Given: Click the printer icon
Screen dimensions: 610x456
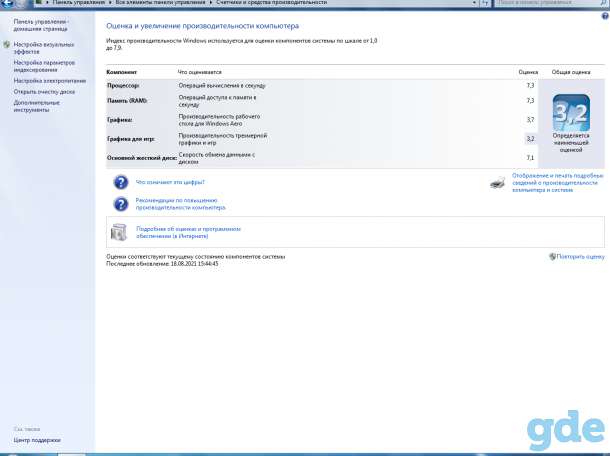Looking at the screenshot, I should [498, 182].
